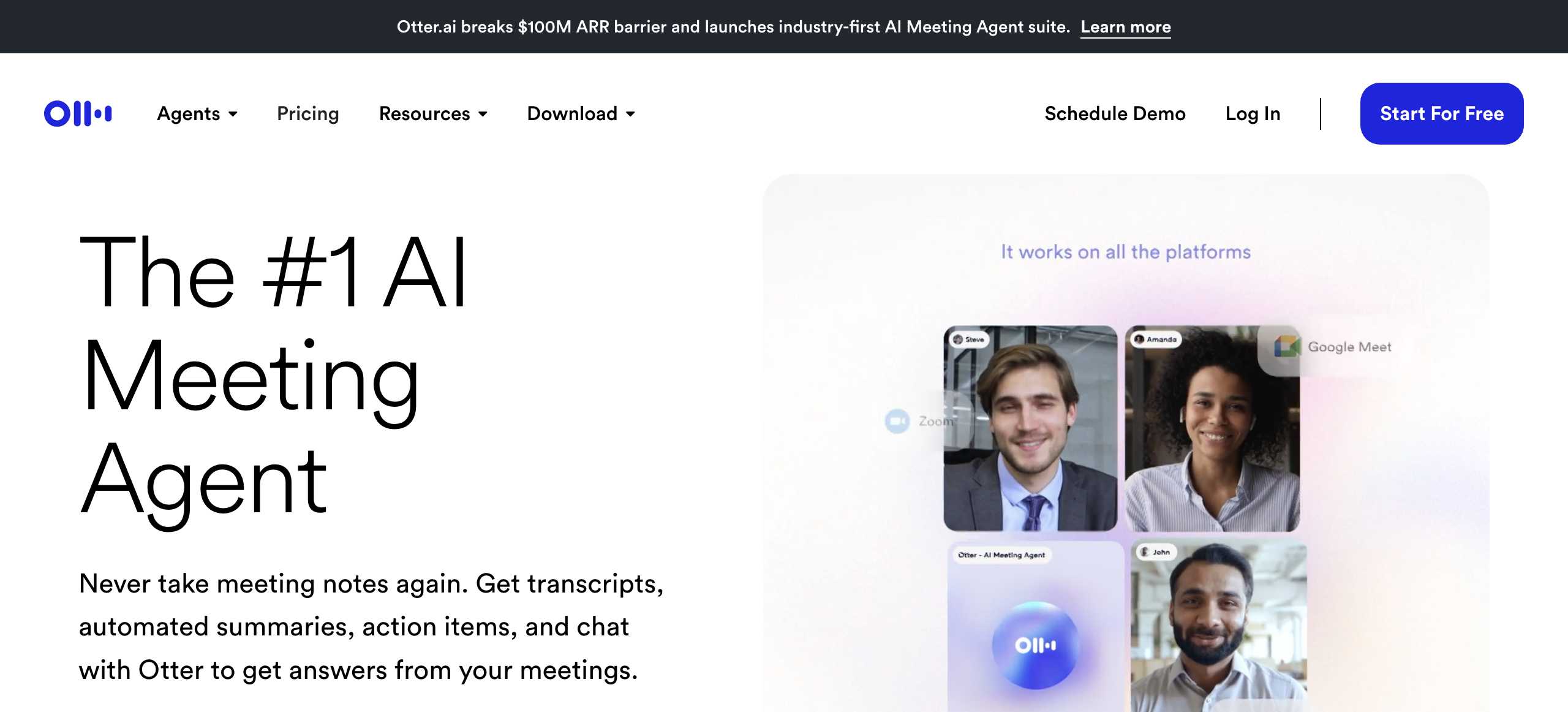Click the Google Meet icon
Image resolution: width=1568 pixels, height=712 pixels.
pos(1287,346)
